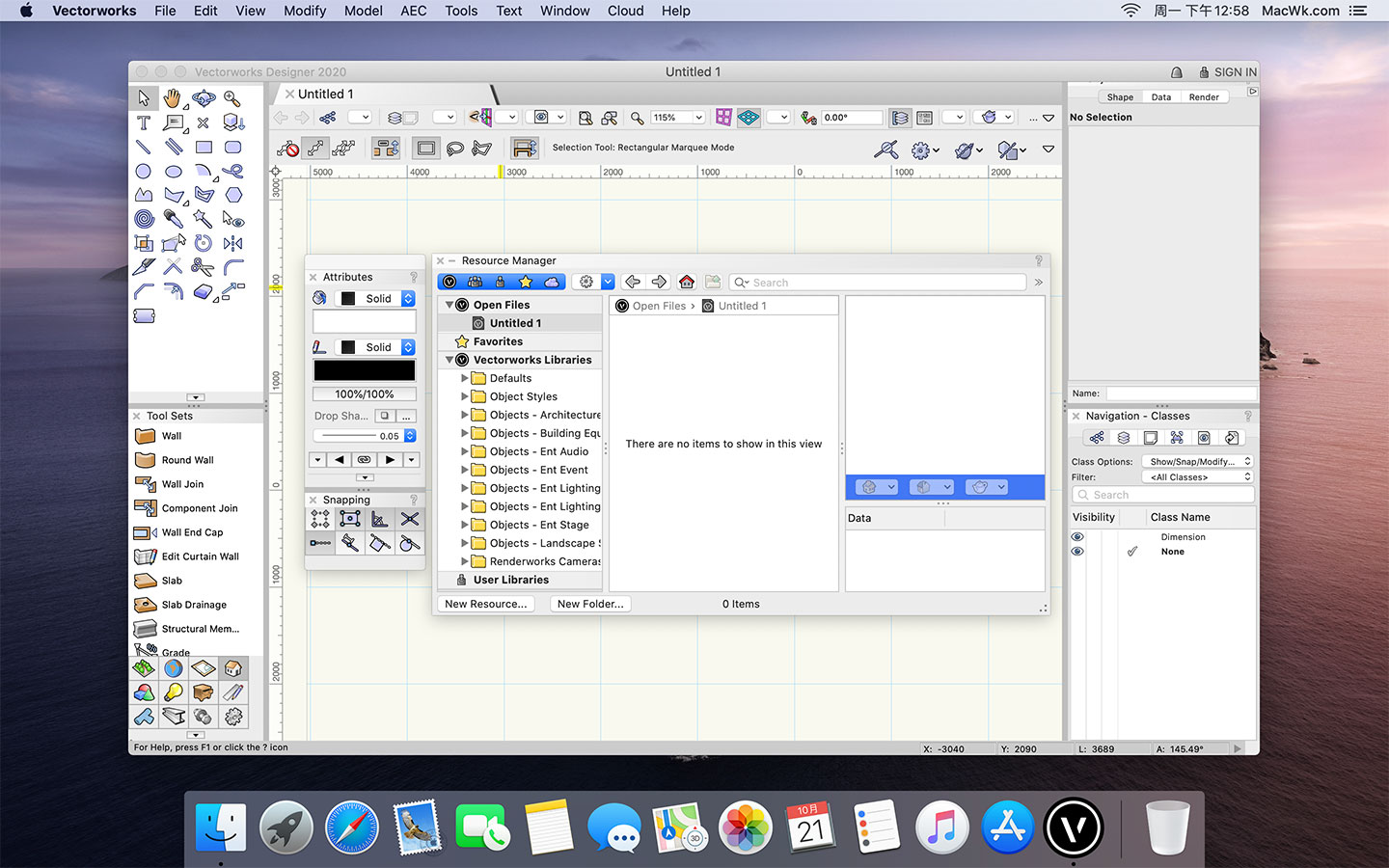Collapse the Open Files tree section
This screenshot has height=868, width=1389.
[449, 305]
